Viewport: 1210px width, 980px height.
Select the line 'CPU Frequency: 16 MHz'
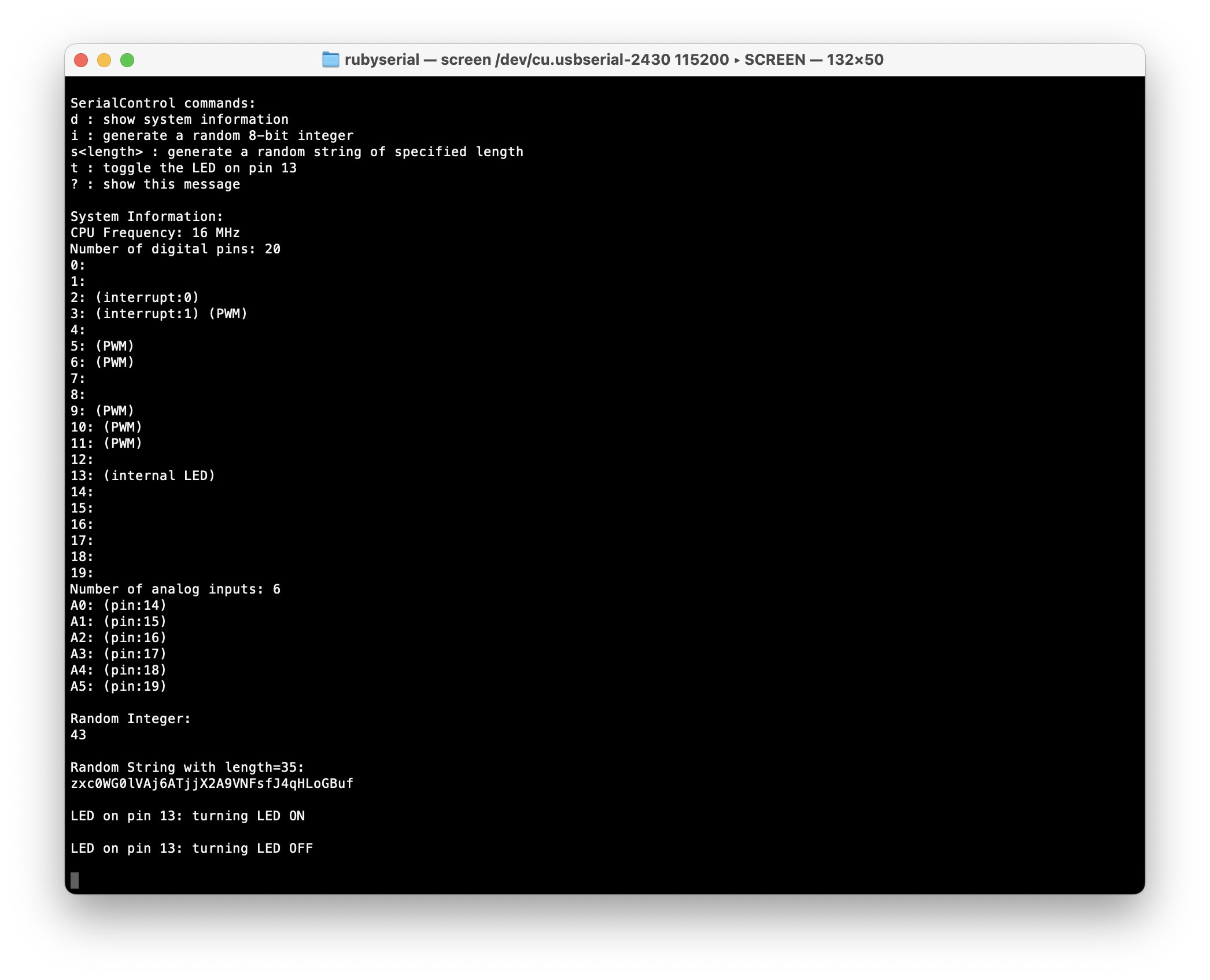(154, 233)
